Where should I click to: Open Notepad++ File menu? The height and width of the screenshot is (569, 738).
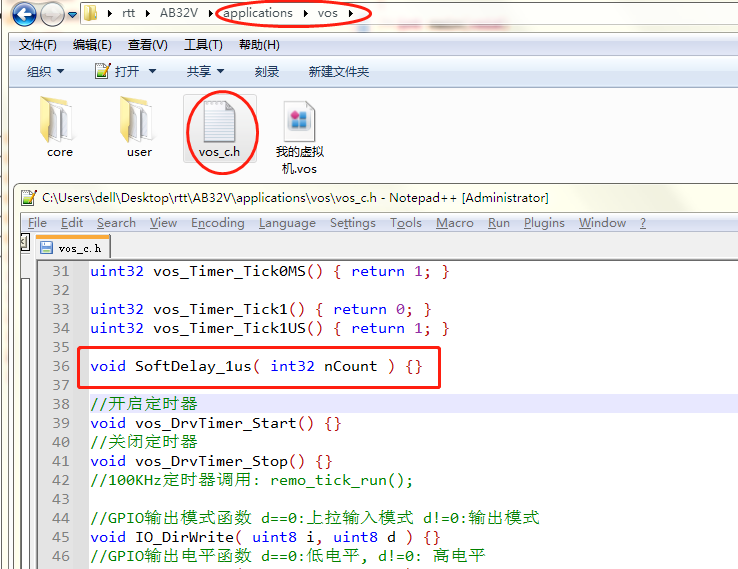pos(37,223)
